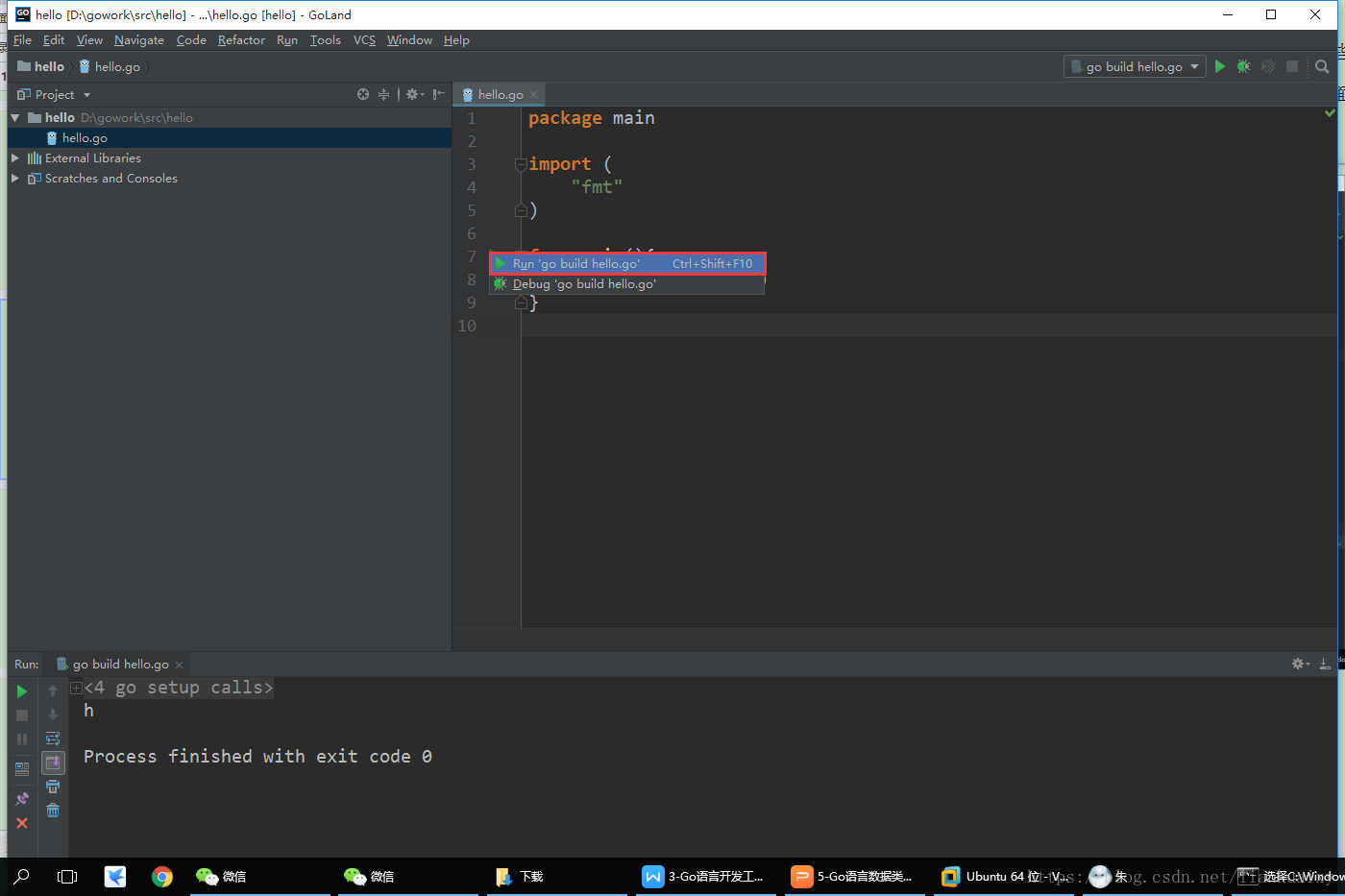Expand the External Libraries tree node

(x=14, y=157)
